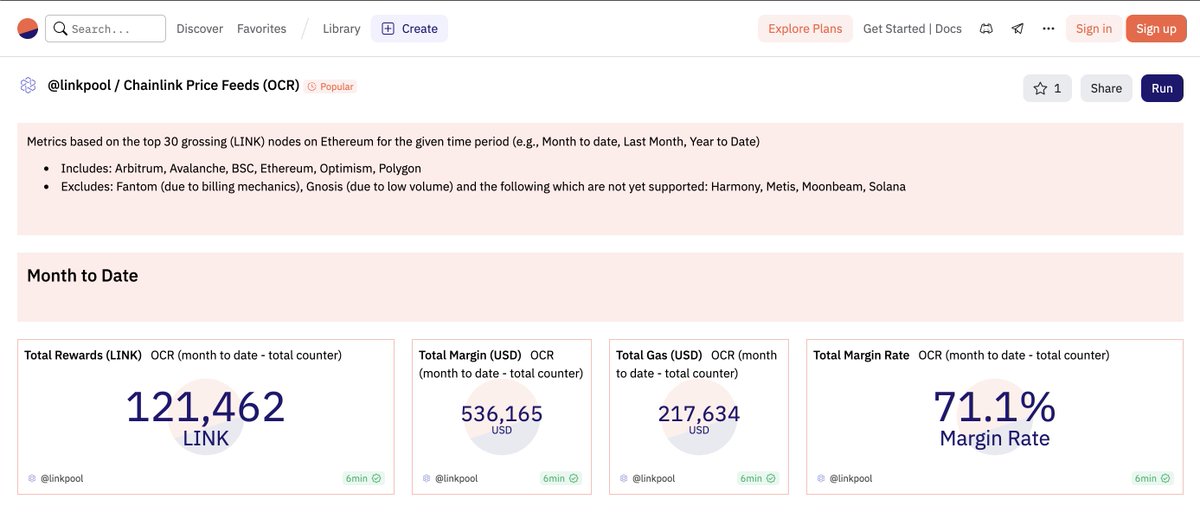Open Get Started | Docs link
Image resolution: width=1200 pixels, height=512 pixels.
[912, 29]
